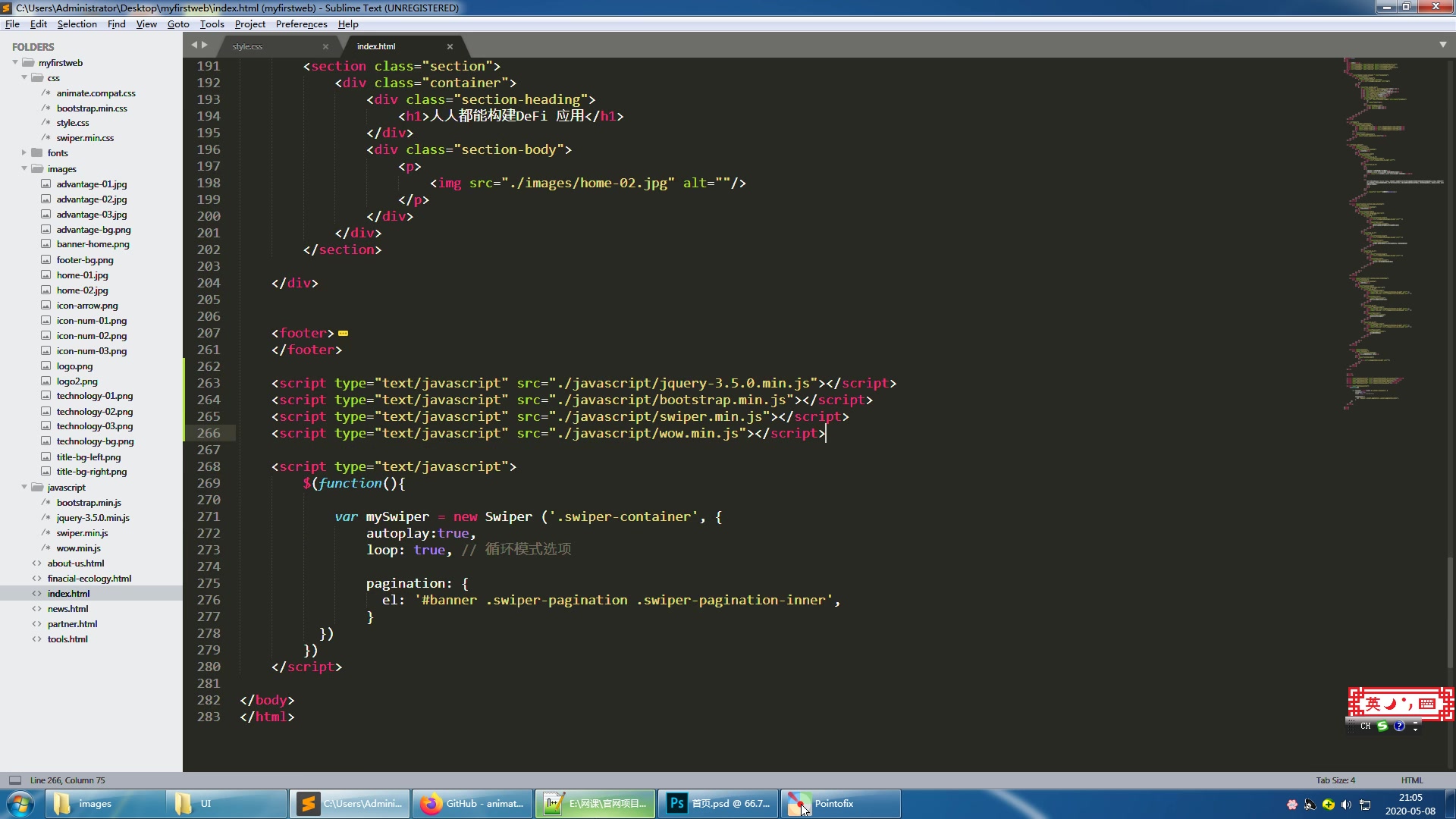Open the Goto menu
Viewport: 1456px width, 819px height.
pos(177,24)
